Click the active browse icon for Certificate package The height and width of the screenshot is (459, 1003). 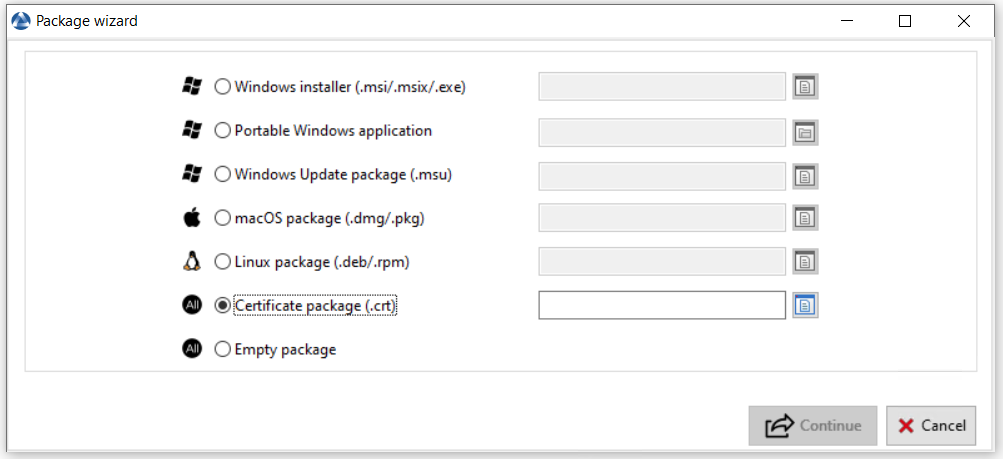[805, 305]
